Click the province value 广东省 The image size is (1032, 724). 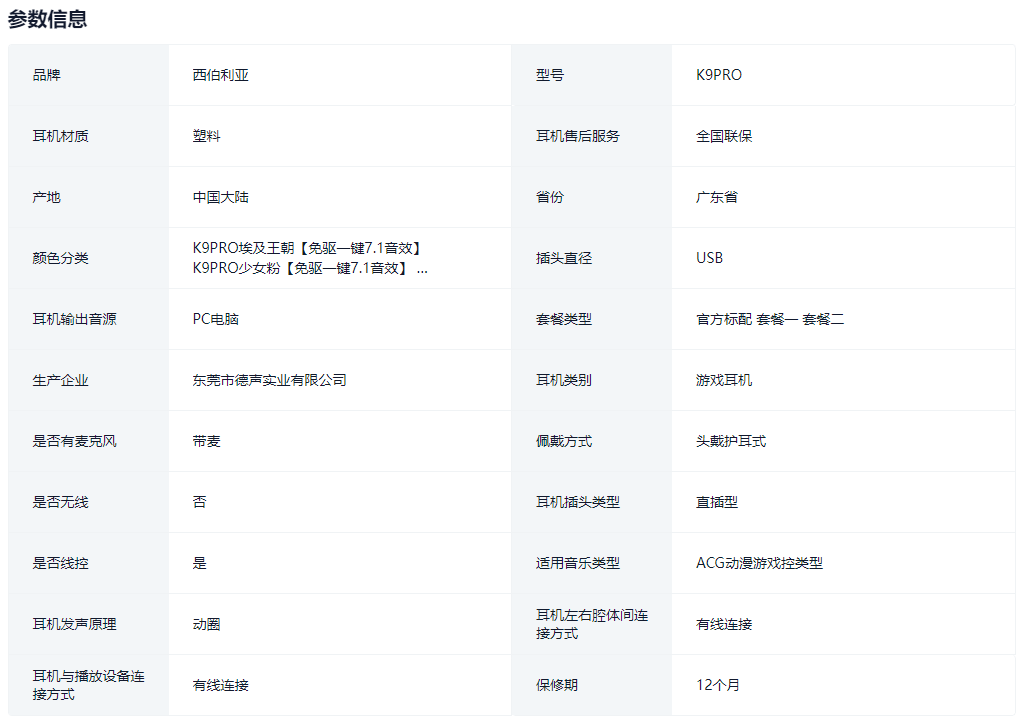click(x=717, y=197)
